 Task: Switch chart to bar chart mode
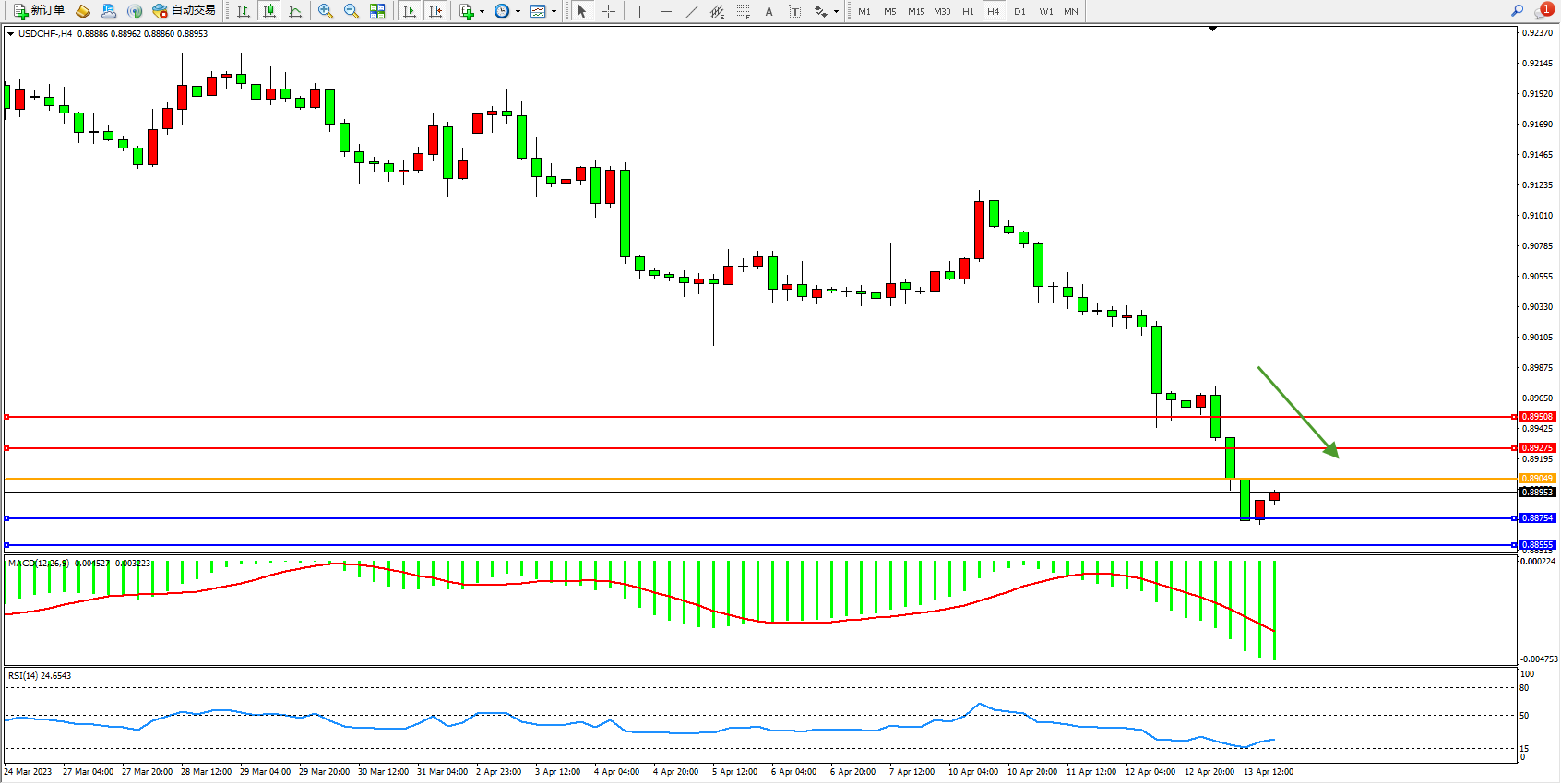click(244, 11)
